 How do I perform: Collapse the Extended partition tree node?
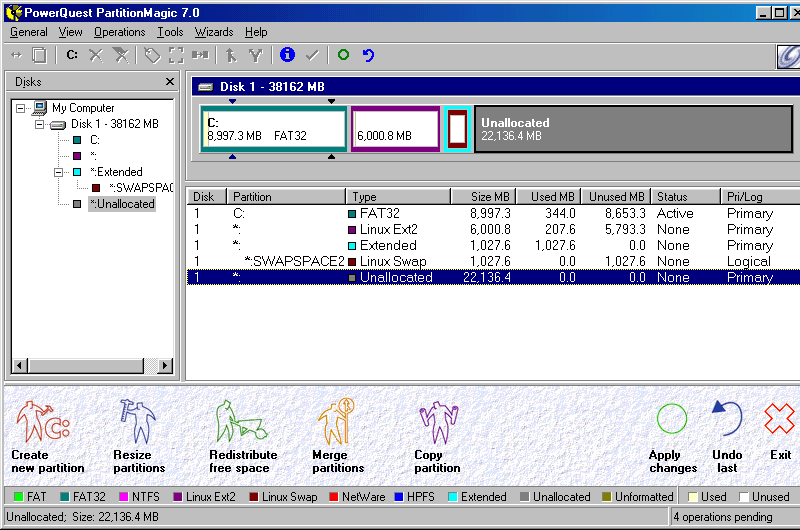tap(59, 172)
